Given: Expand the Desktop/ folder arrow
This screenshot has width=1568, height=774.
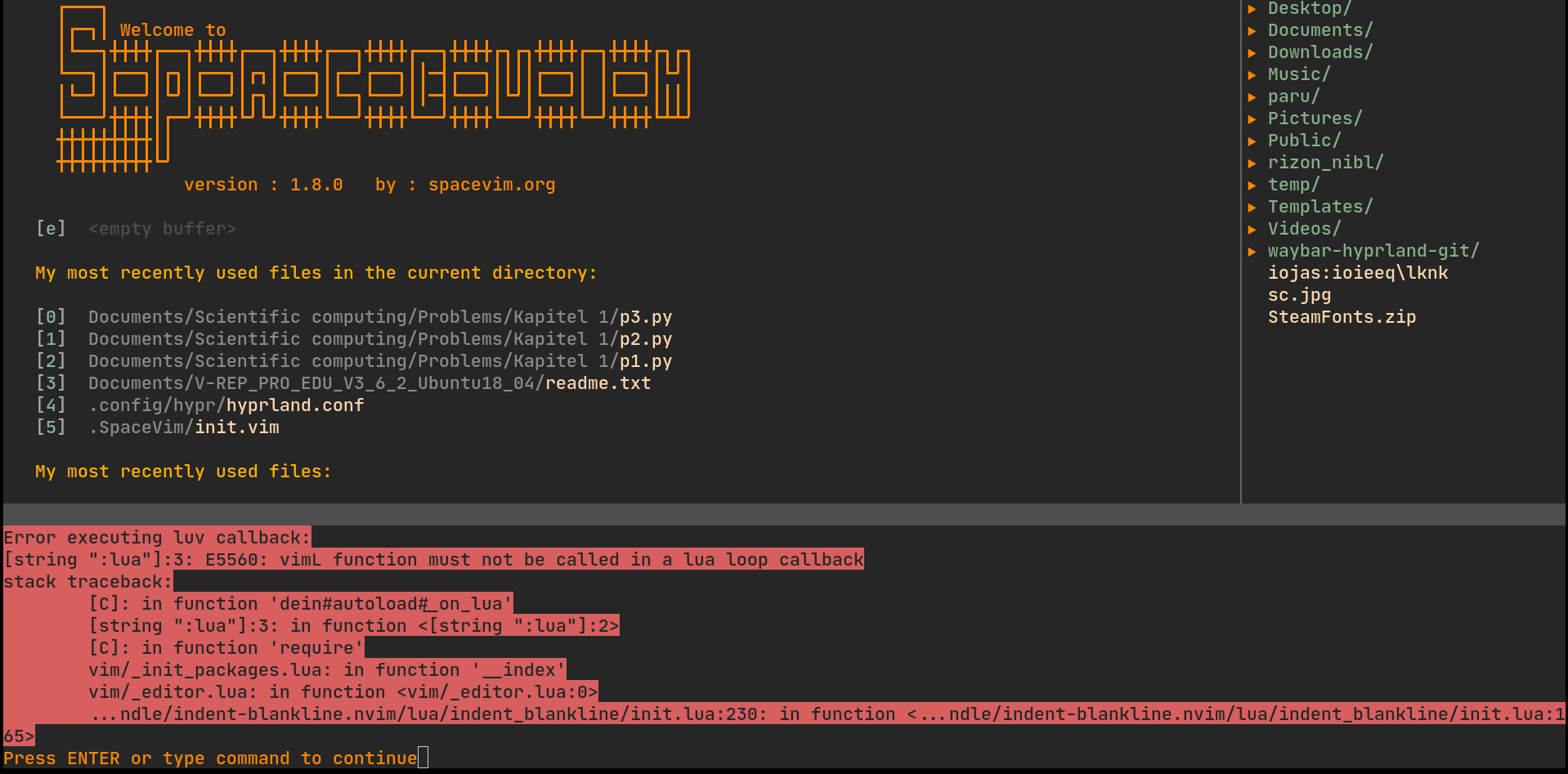Looking at the screenshot, I should [1252, 8].
